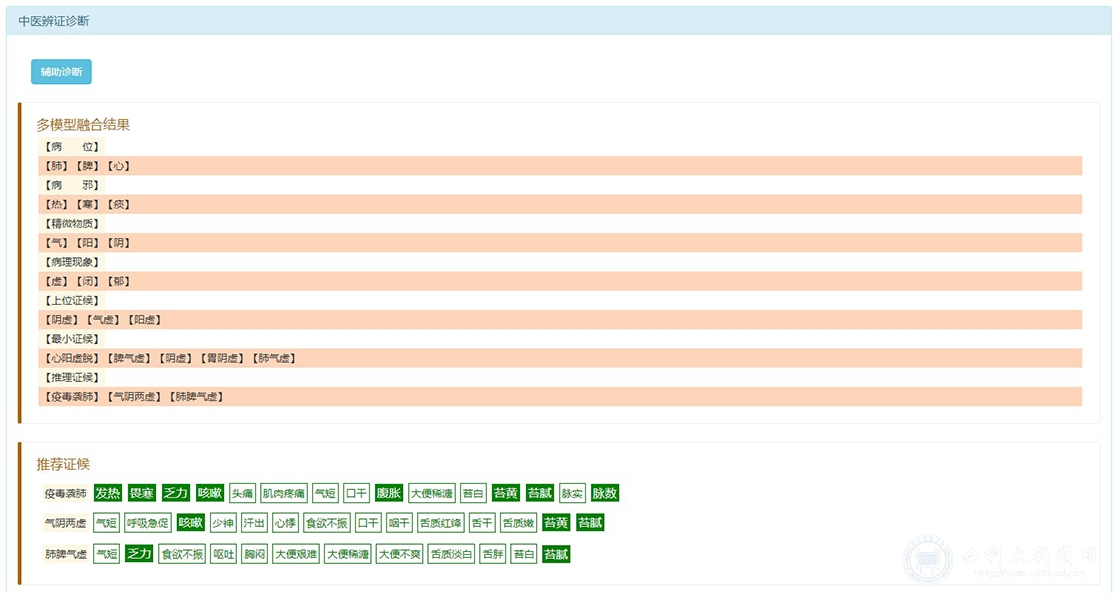Select the 少神 tag

[223, 523]
